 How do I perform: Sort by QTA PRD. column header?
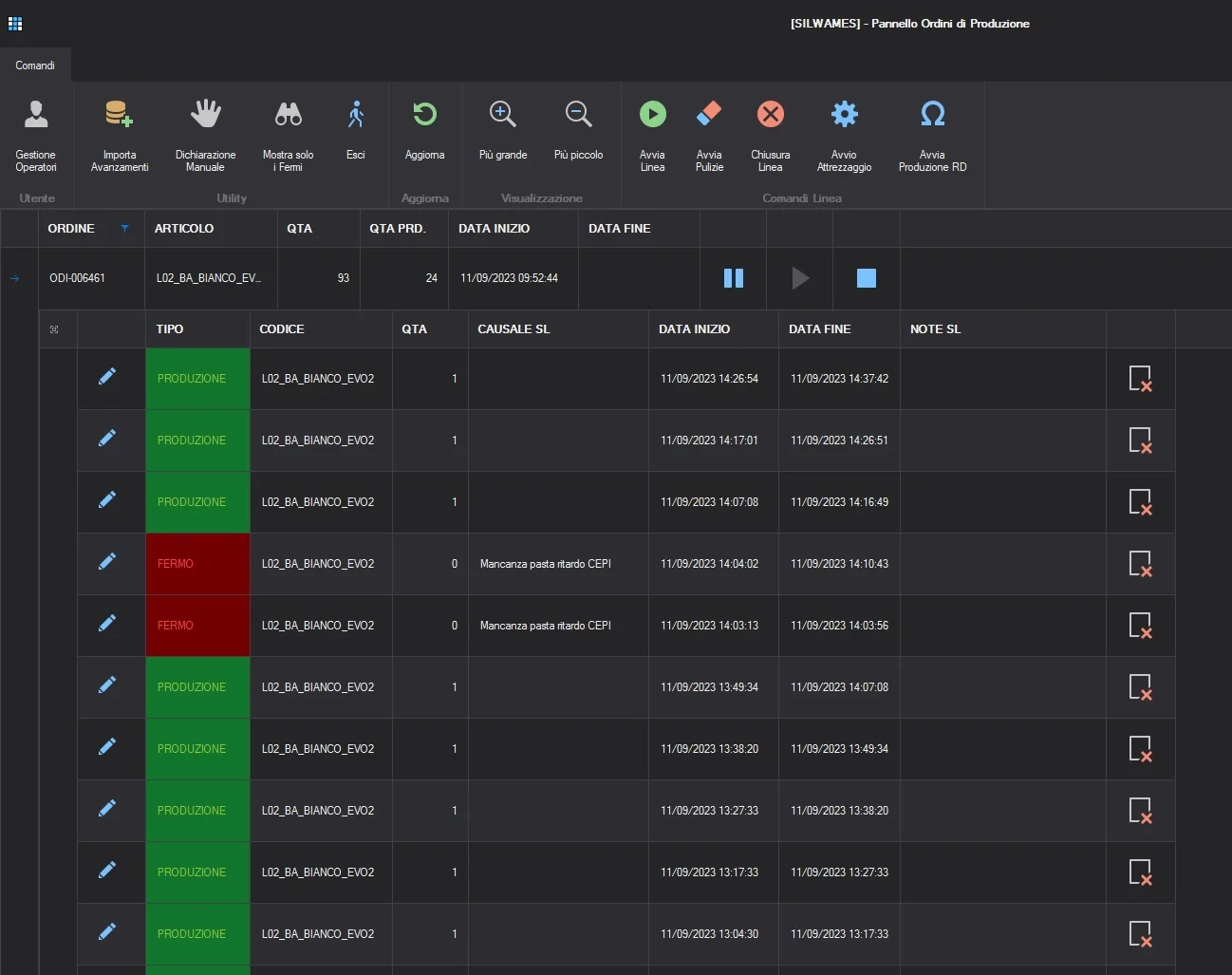[403, 229]
